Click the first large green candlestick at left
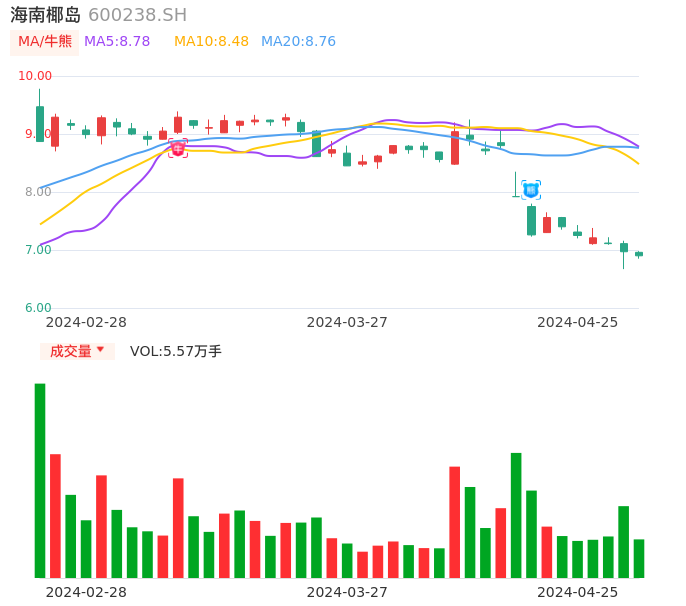This screenshot has height=606, width=686. pos(40,124)
